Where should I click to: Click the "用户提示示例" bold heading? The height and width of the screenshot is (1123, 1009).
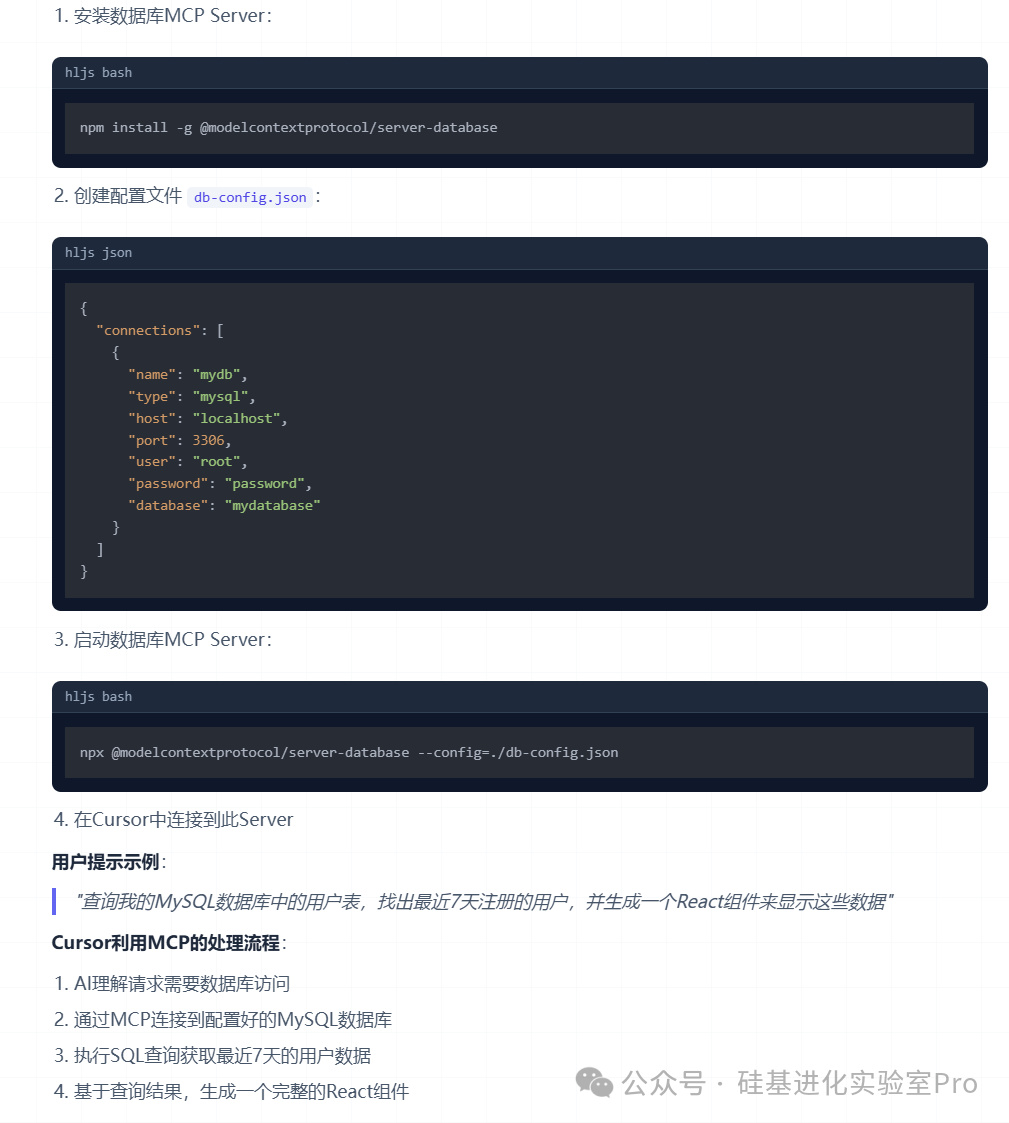pyautogui.click(x=105, y=862)
